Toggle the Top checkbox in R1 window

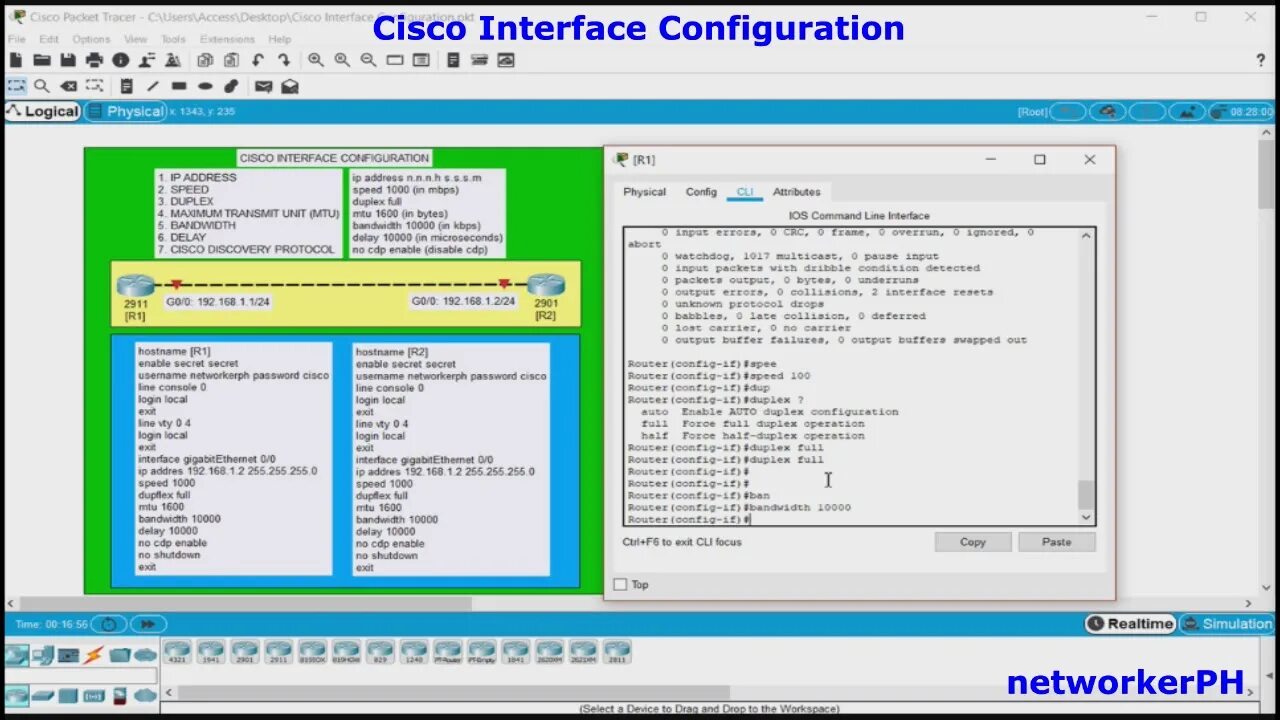click(620, 584)
